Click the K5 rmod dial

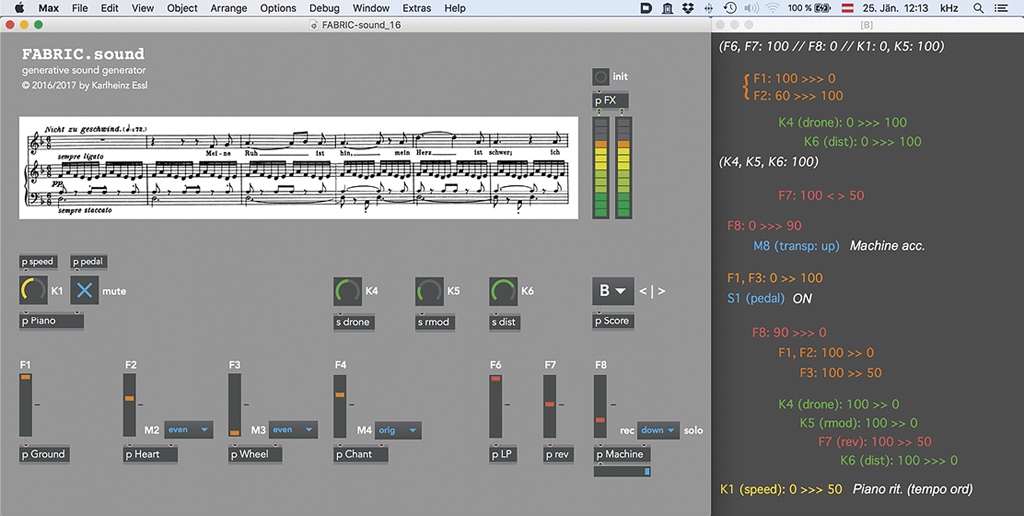pyautogui.click(x=429, y=291)
